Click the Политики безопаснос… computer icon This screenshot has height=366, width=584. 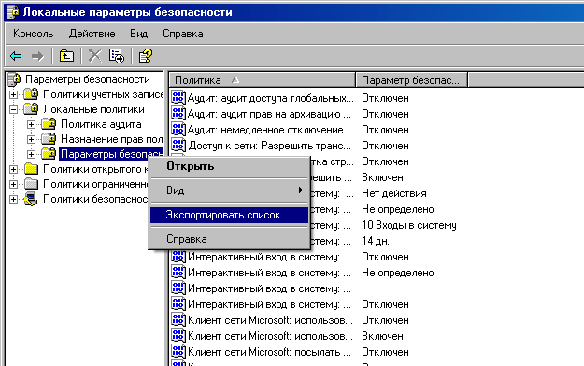pyautogui.click(x=30, y=199)
